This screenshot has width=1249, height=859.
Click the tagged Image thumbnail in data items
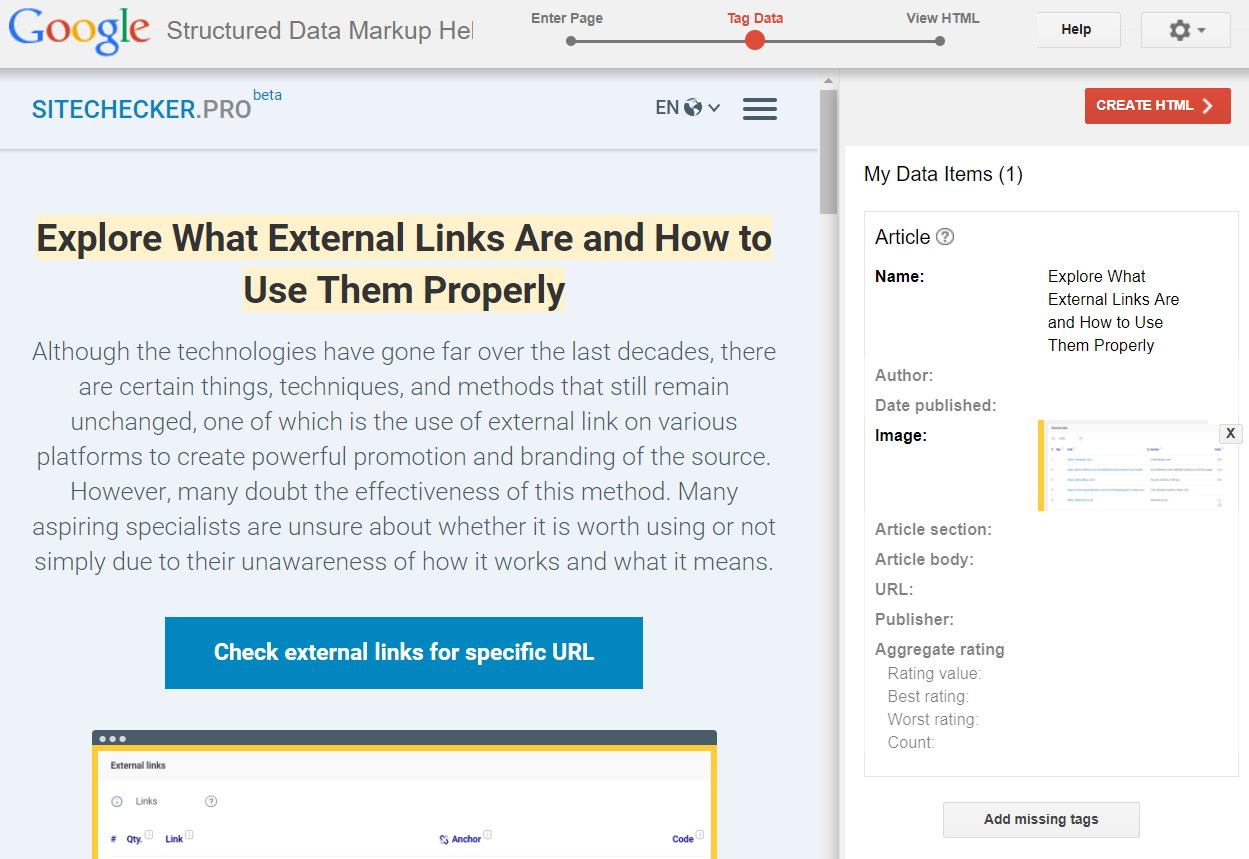(1128, 466)
